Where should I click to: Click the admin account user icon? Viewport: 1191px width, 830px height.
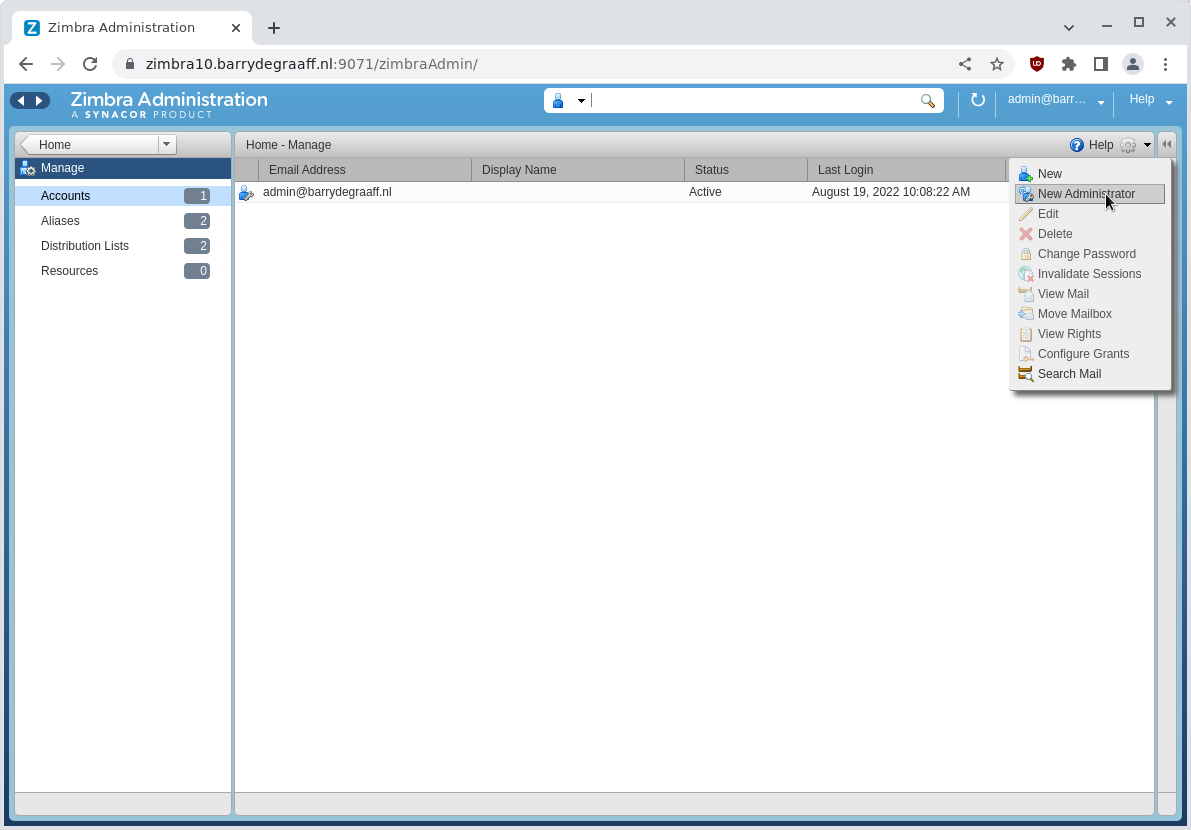[246, 193]
